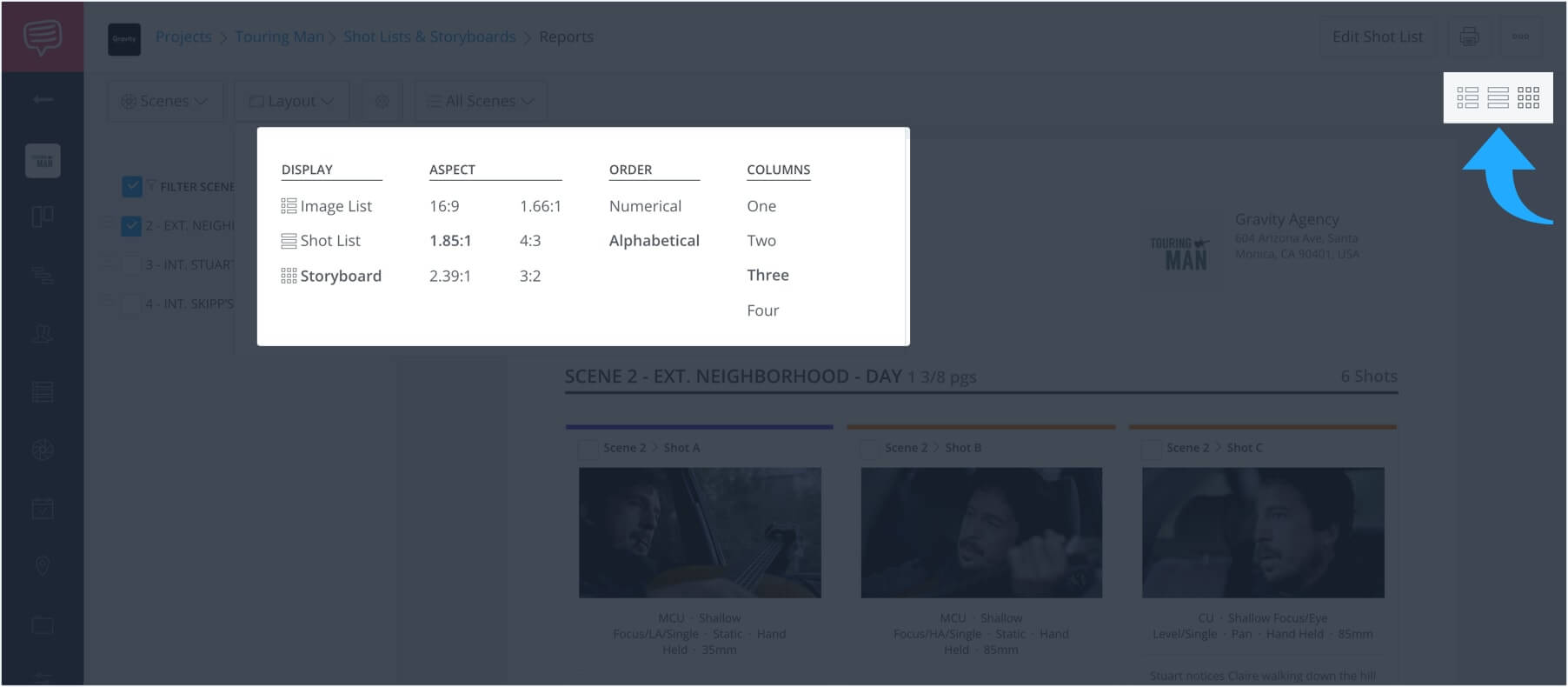Click the Reports breadcrumb text
1568x687 pixels.
pyautogui.click(x=566, y=37)
